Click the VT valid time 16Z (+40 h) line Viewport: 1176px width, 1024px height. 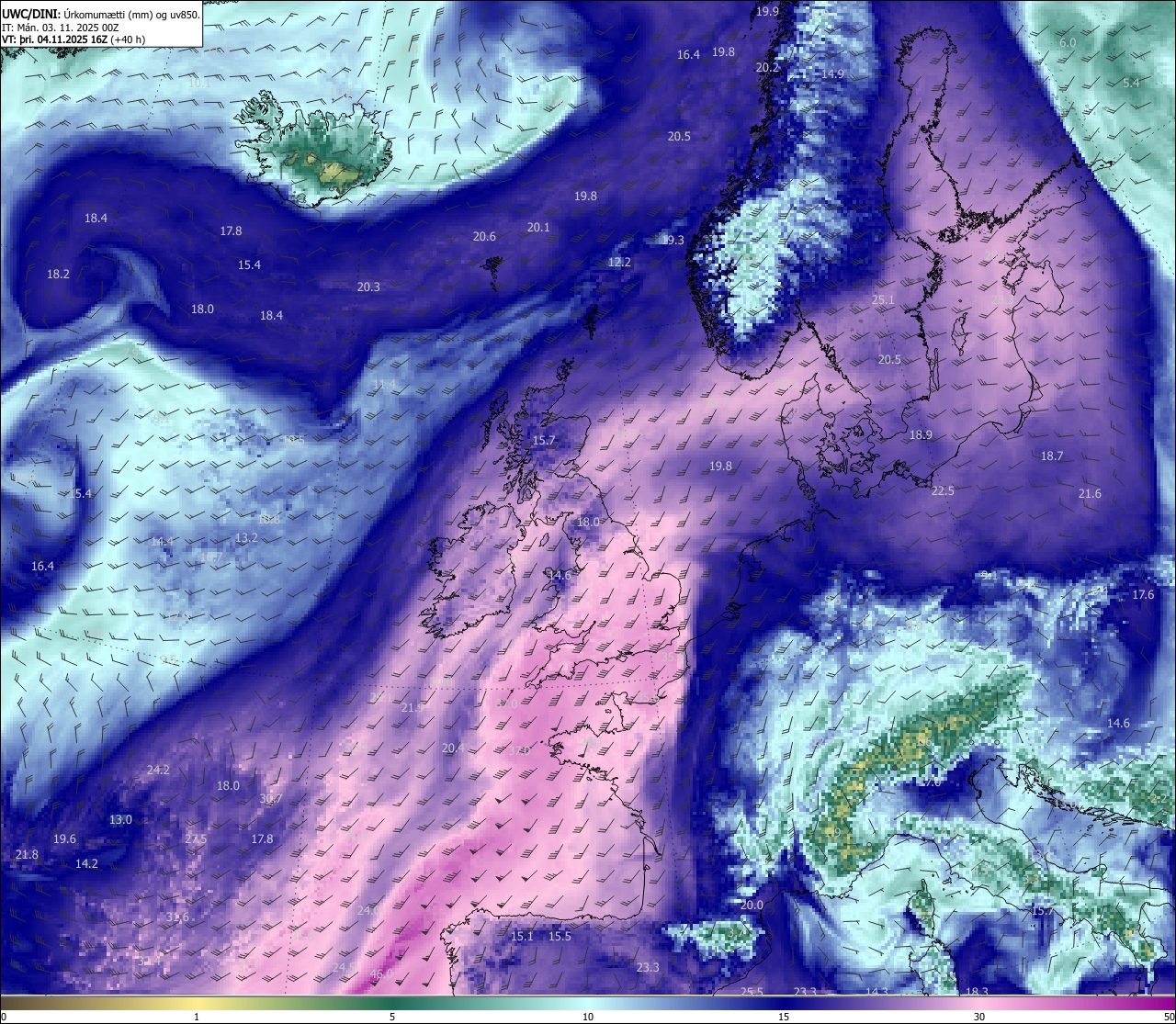pos(73,39)
